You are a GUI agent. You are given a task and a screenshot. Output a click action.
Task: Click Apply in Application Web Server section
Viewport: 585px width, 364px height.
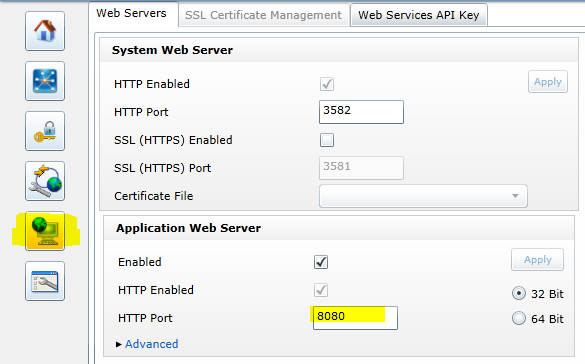pos(537,259)
